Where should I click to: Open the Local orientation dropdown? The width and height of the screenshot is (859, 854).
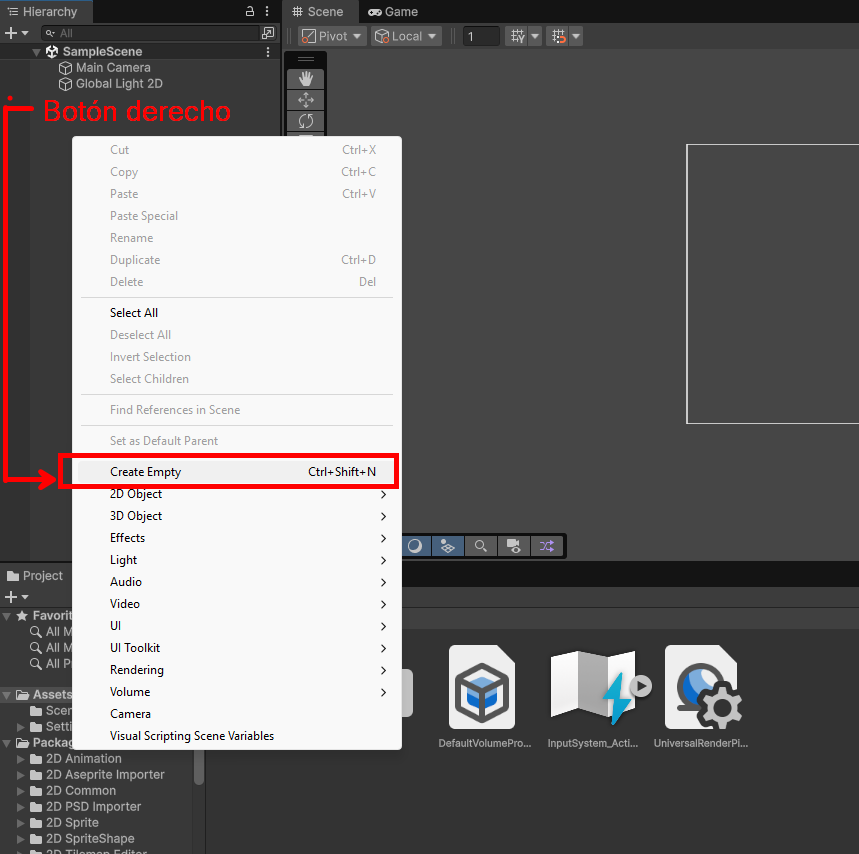pos(404,36)
